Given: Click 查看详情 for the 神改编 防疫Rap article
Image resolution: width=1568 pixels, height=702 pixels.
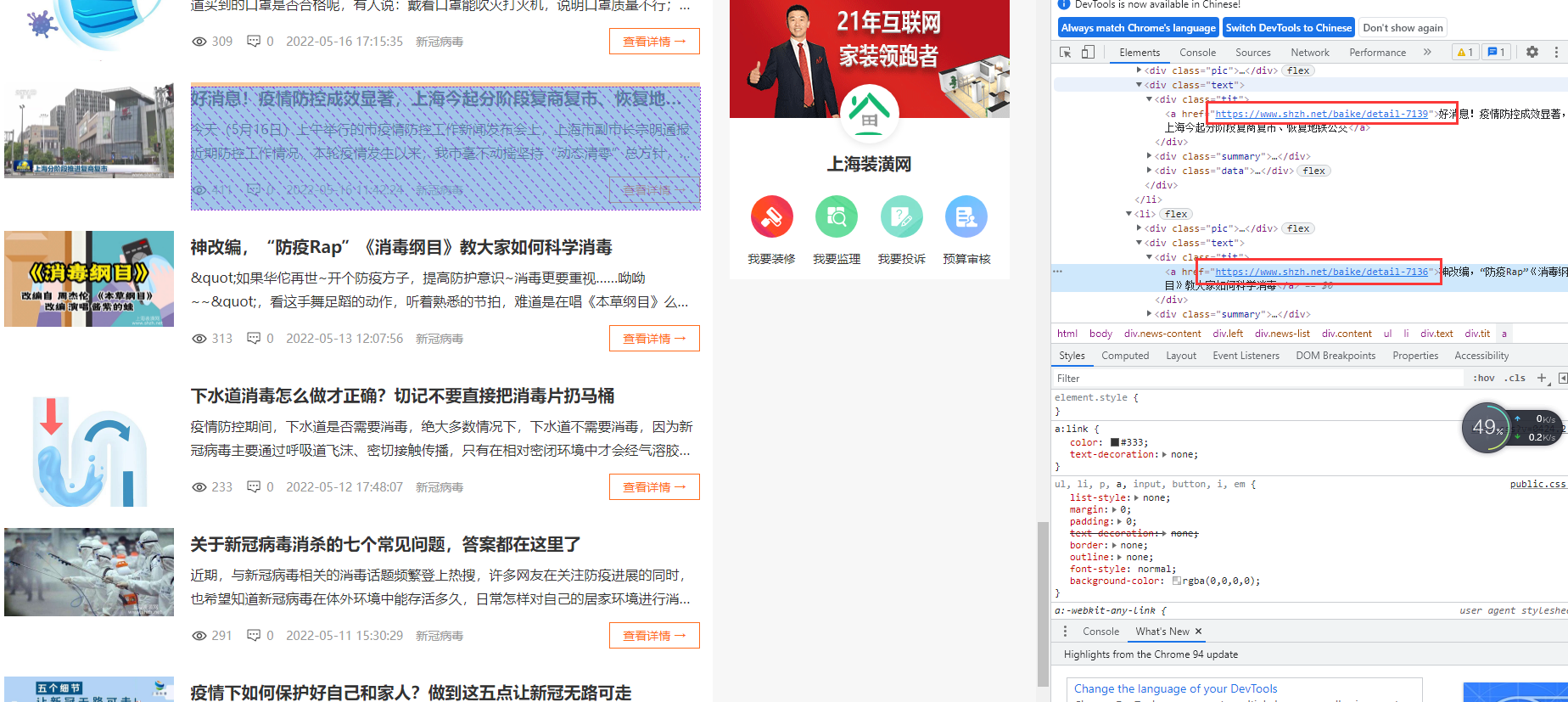Looking at the screenshot, I should pyautogui.click(x=654, y=339).
